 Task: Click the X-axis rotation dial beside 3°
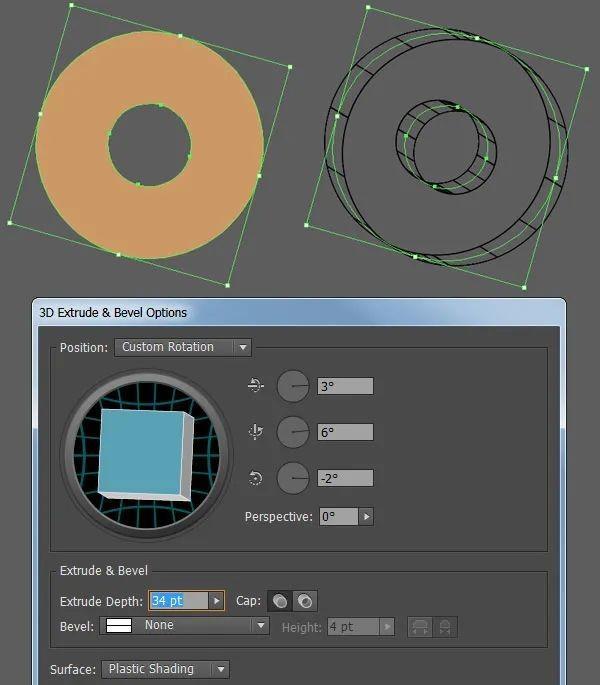(x=293, y=386)
